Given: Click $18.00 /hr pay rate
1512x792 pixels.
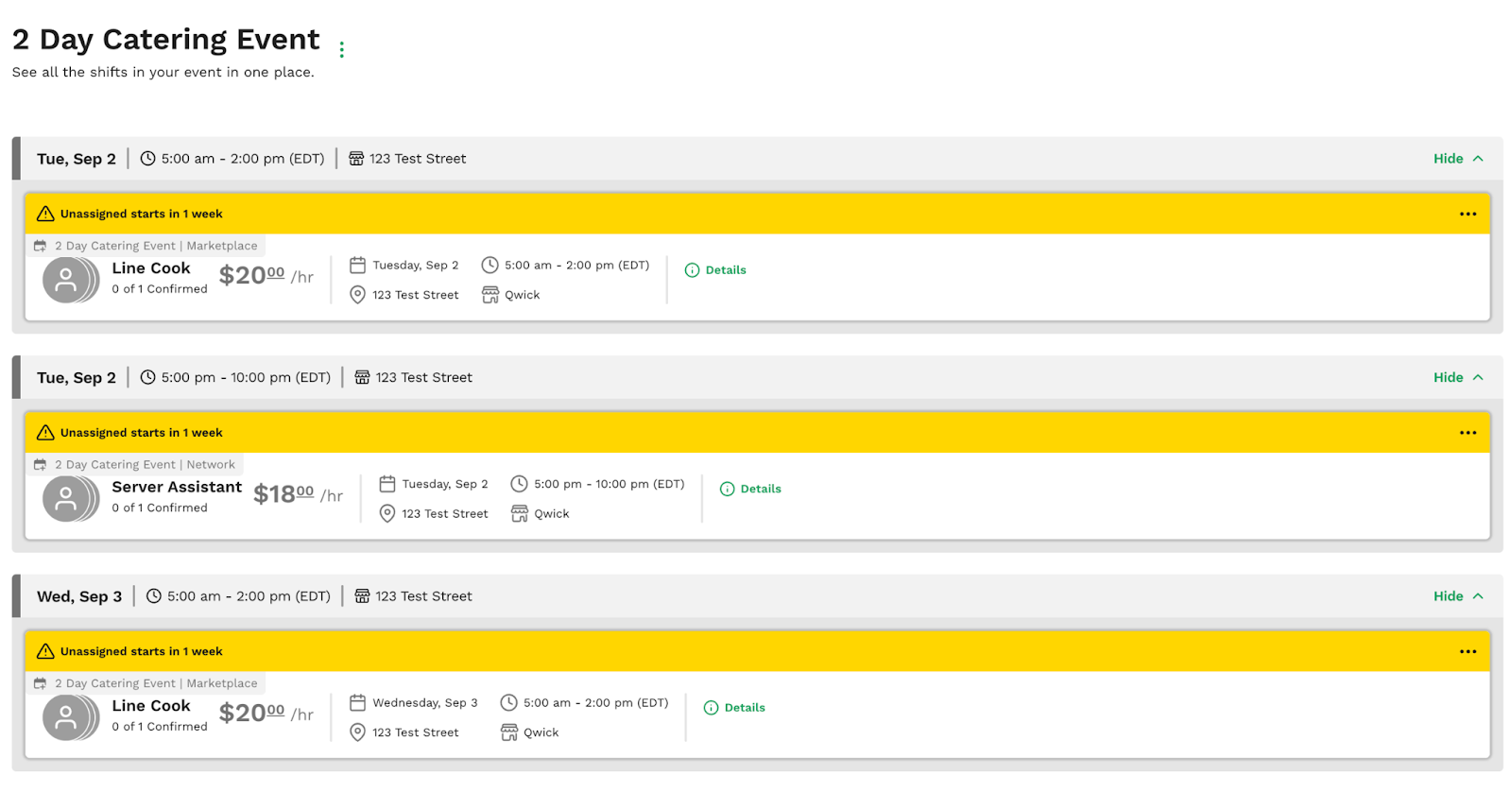Looking at the screenshot, I should [298, 494].
